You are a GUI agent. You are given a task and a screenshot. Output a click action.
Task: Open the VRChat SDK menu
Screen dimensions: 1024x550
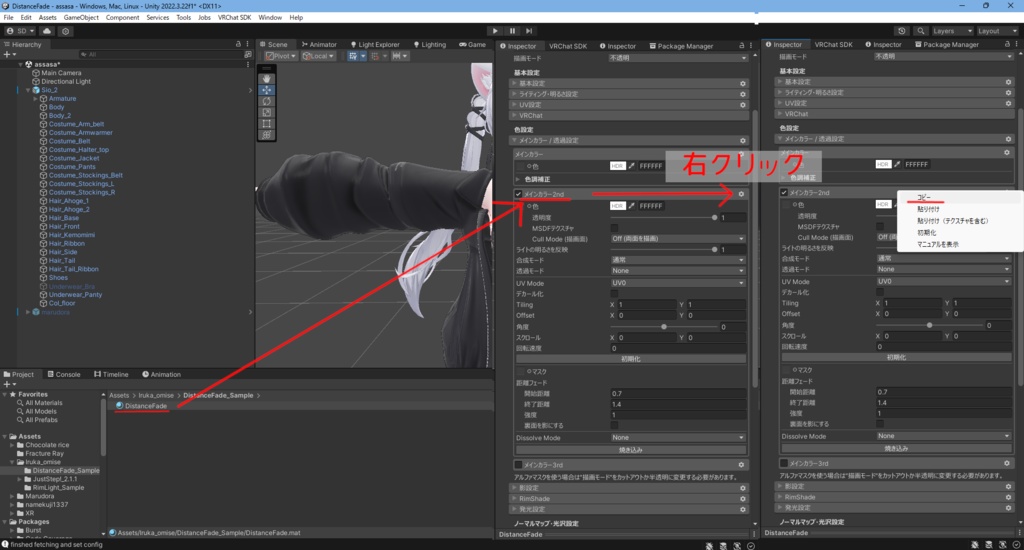coord(234,18)
